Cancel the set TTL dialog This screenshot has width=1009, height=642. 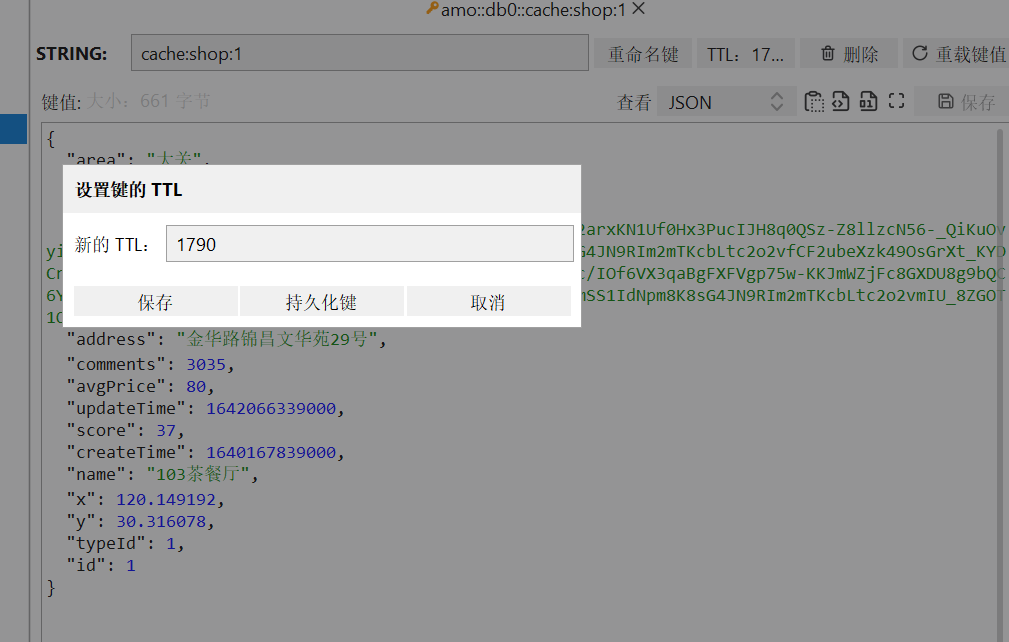[488, 302]
